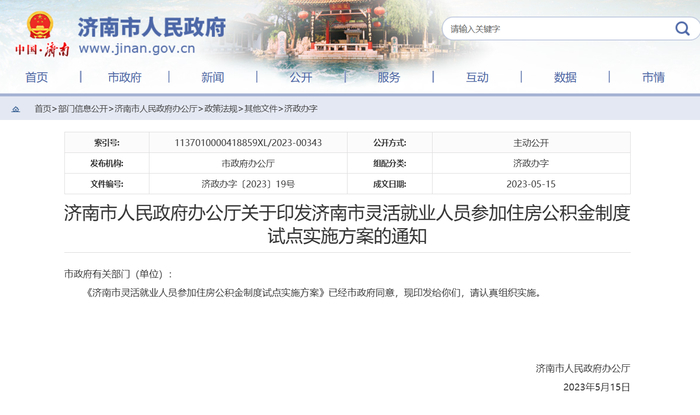Click the 组配分类 label cell
Viewport: 700px width, 415px height.
click(390, 163)
